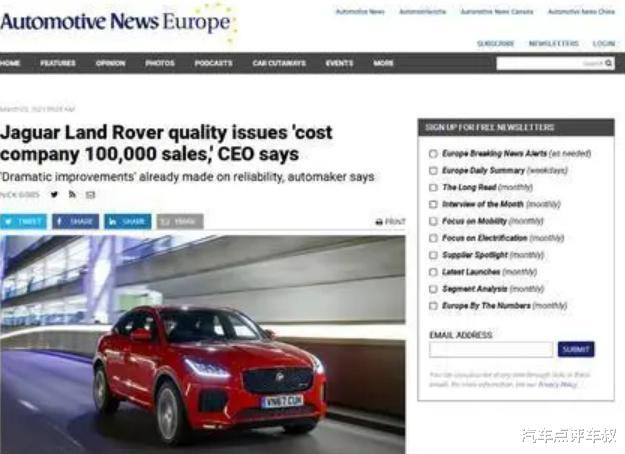Tick Focus on Electrification checkbox
The width and height of the screenshot is (625, 454).
click(x=433, y=238)
